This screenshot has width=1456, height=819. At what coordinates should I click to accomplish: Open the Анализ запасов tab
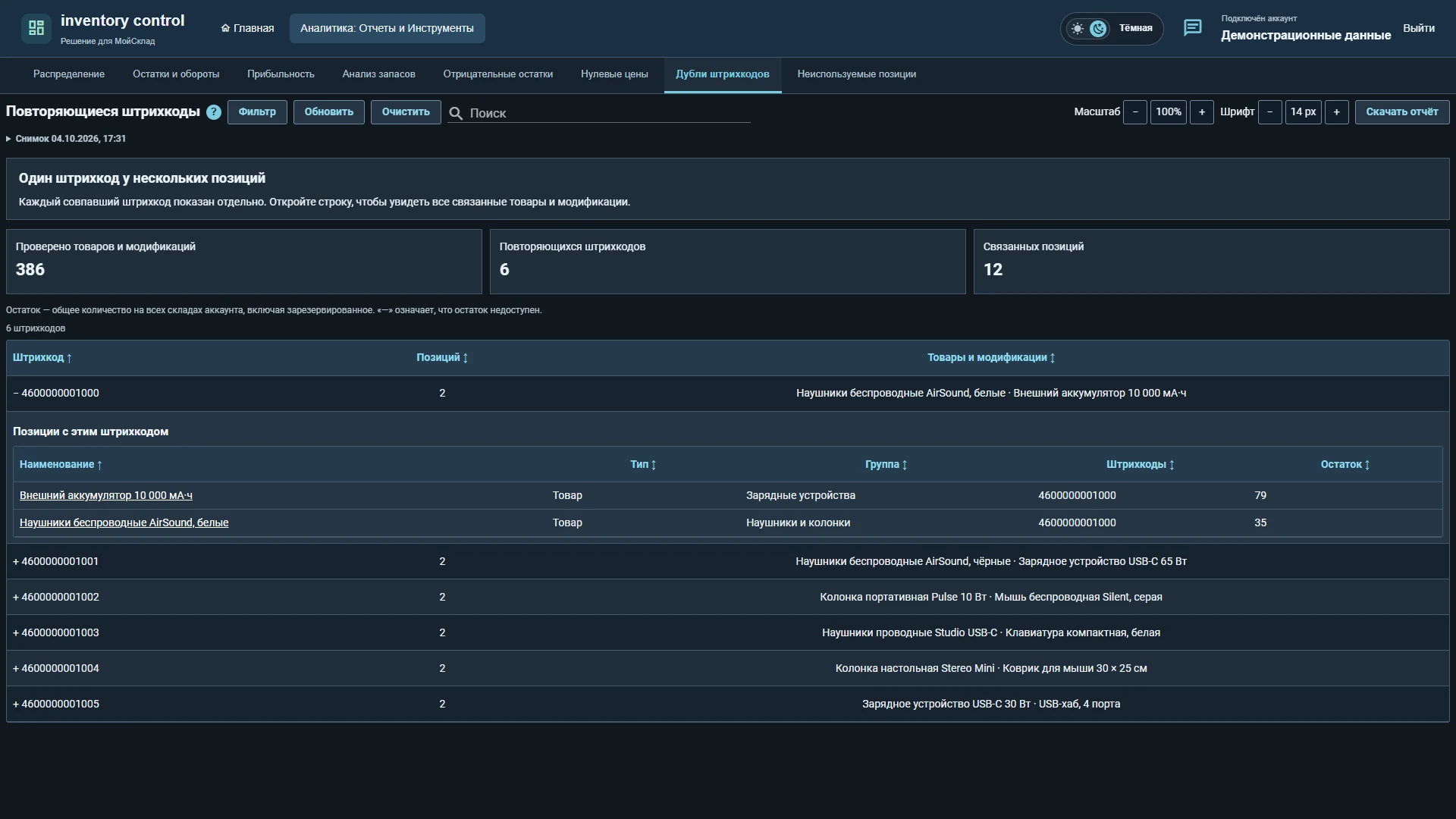[x=378, y=74]
